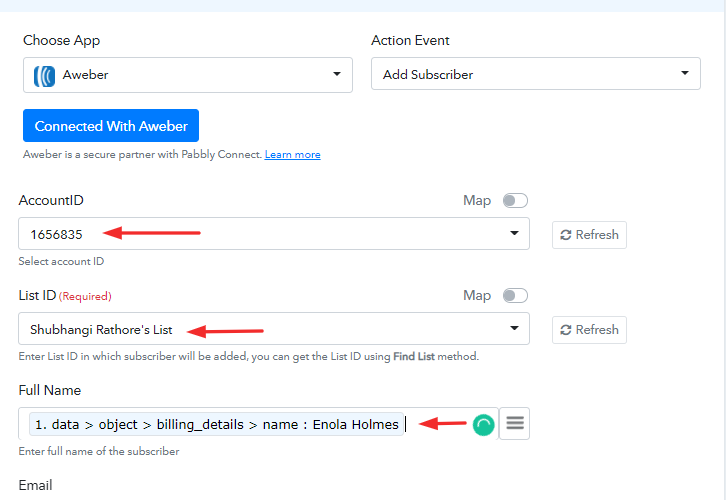Select the mapped billing_details name tag
This screenshot has height=500, width=726.
pyautogui.click(x=216, y=424)
